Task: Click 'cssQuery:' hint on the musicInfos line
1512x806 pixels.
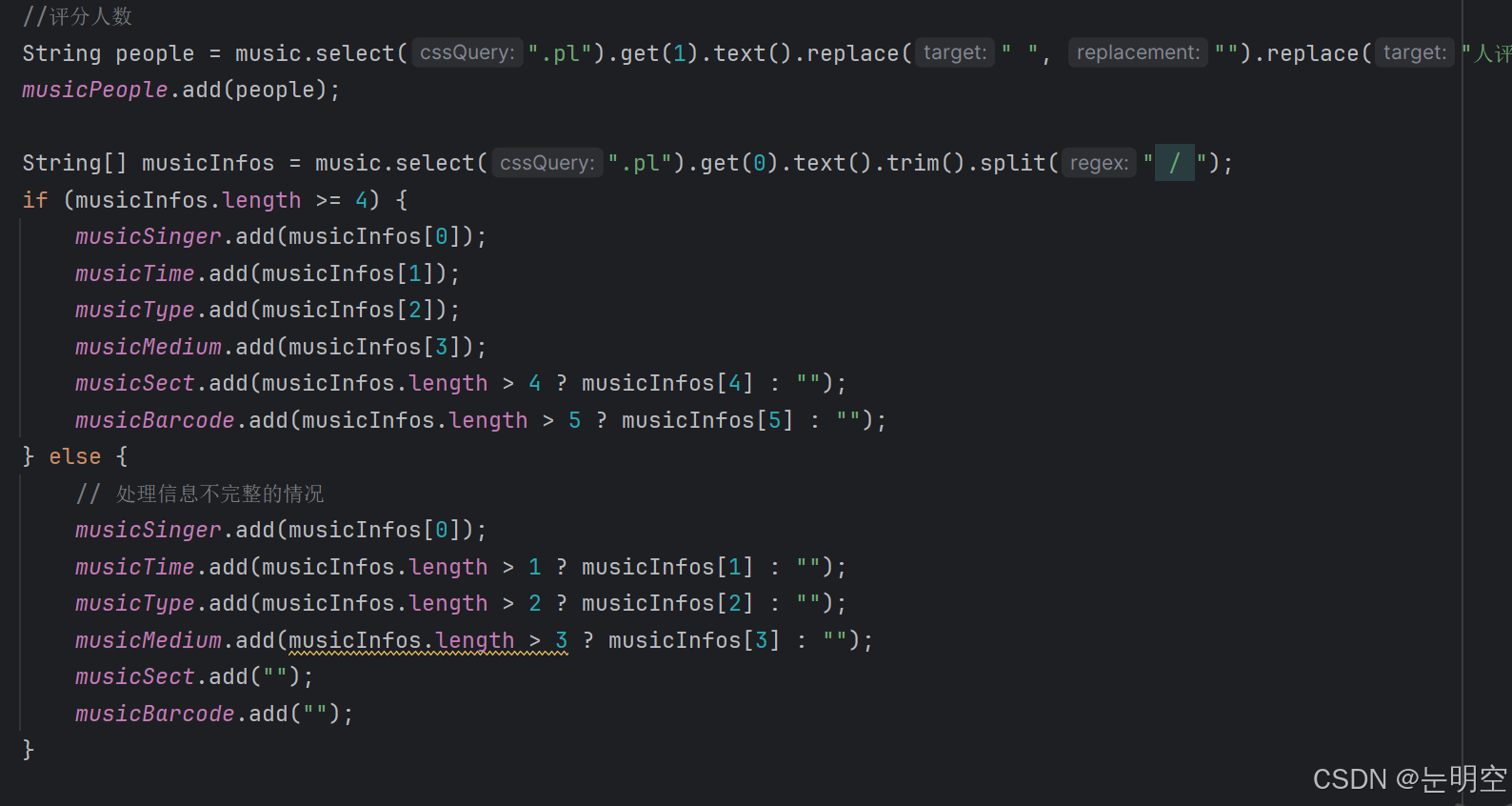Action: (547, 163)
